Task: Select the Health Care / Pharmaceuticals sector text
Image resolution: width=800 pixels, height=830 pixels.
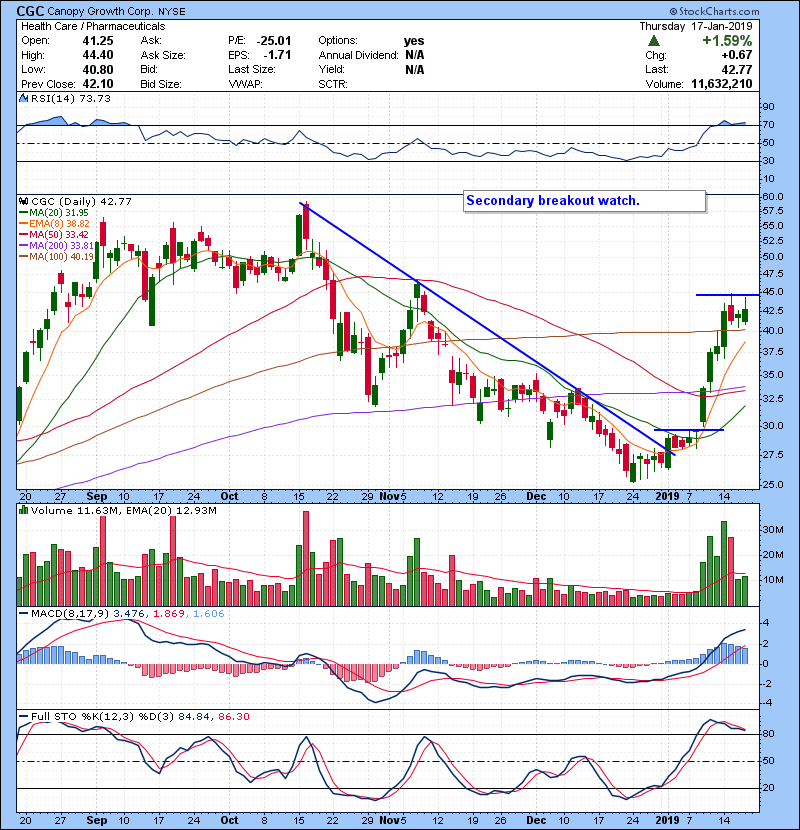Action: click(93, 26)
